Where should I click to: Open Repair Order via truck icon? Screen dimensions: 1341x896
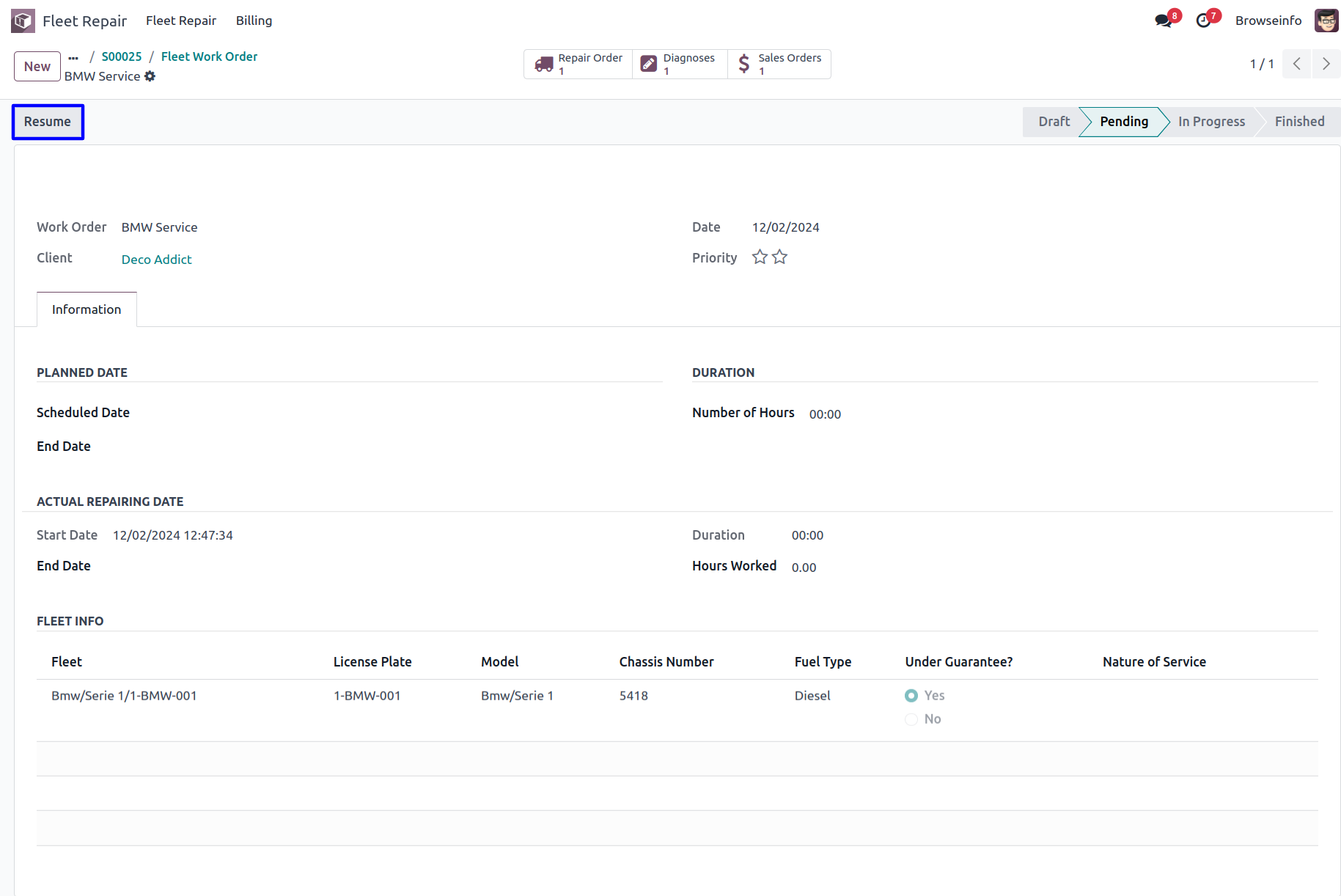coord(544,65)
